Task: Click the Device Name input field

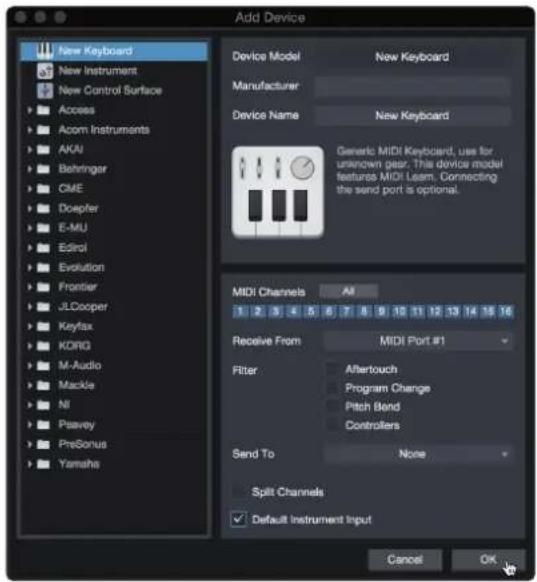Action: (412, 115)
